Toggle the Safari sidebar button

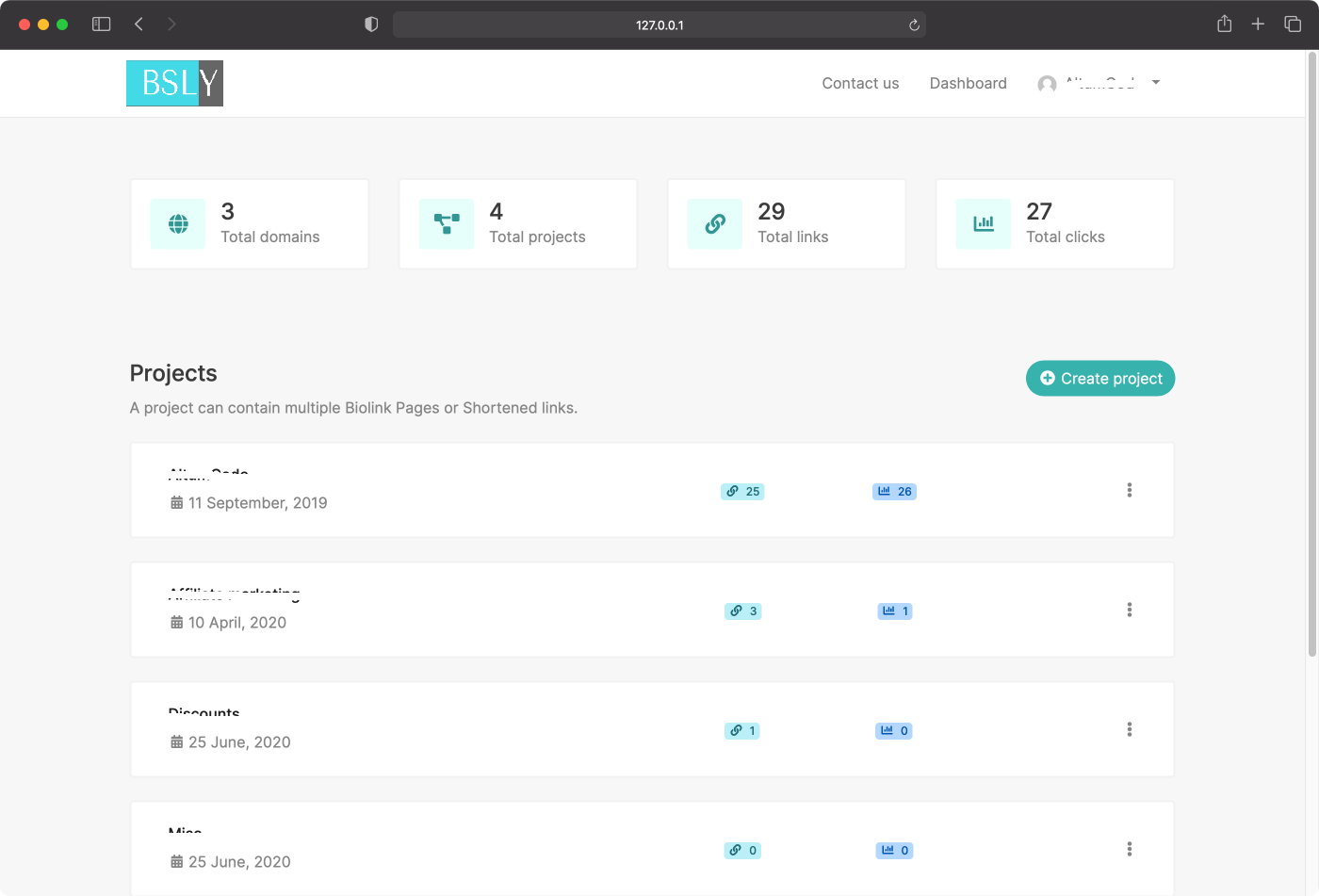[x=101, y=24]
